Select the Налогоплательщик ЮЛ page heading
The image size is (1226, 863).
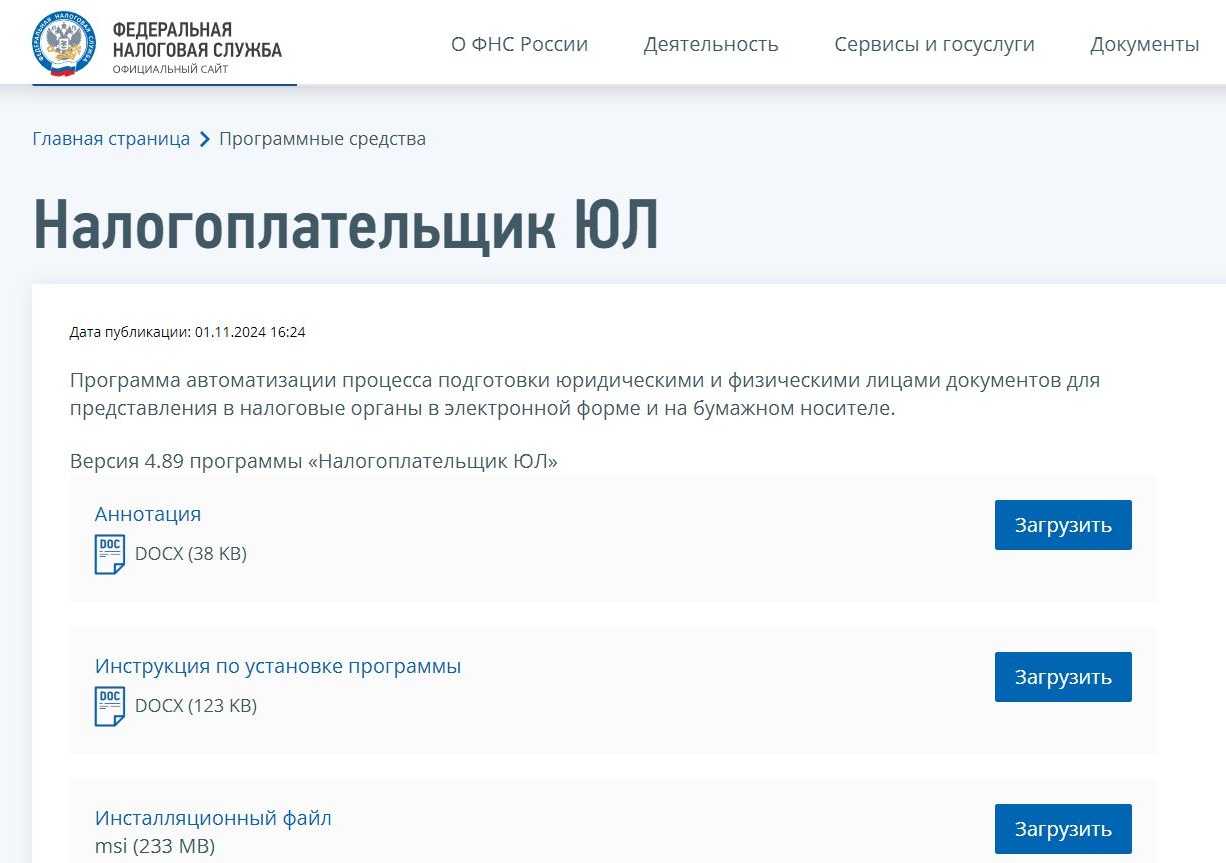tap(346, 225)
